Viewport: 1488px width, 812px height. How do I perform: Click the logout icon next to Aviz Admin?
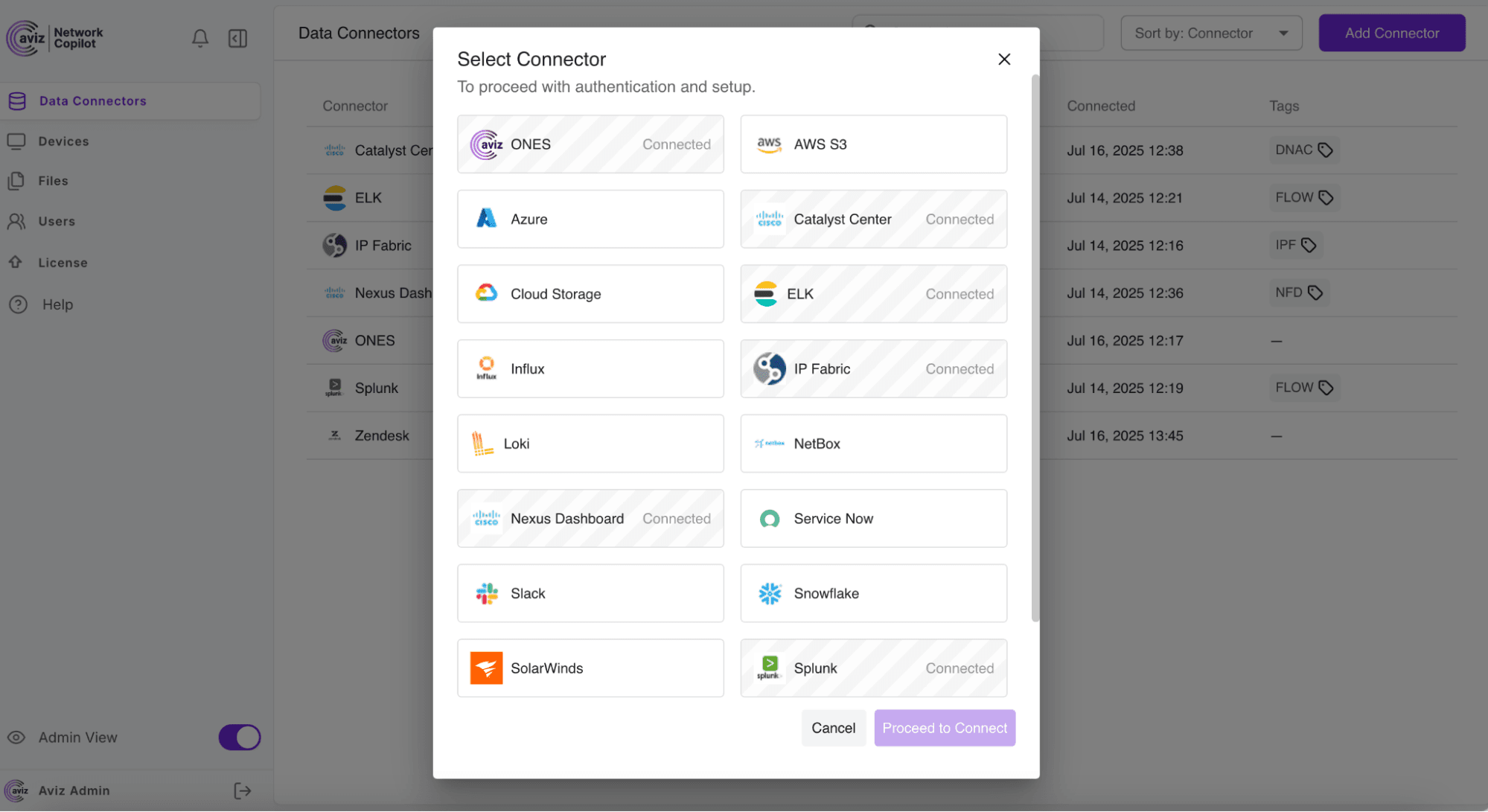click(x=242, y=790)
